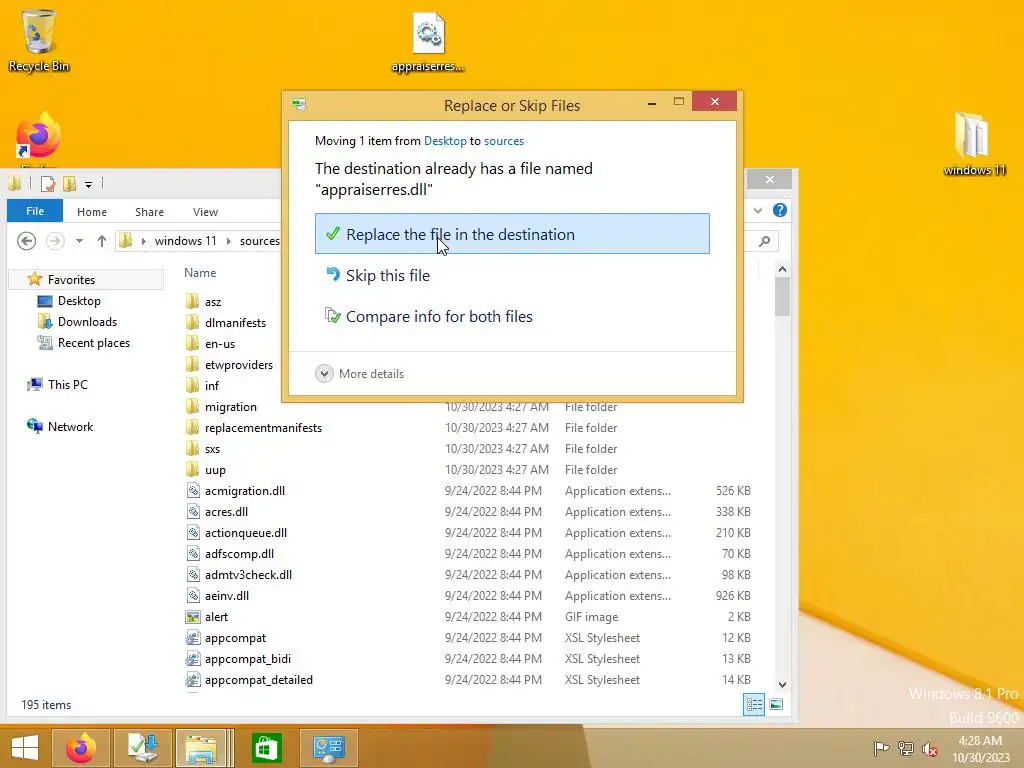Open Action Center flag tray icon

click(881, 748)
